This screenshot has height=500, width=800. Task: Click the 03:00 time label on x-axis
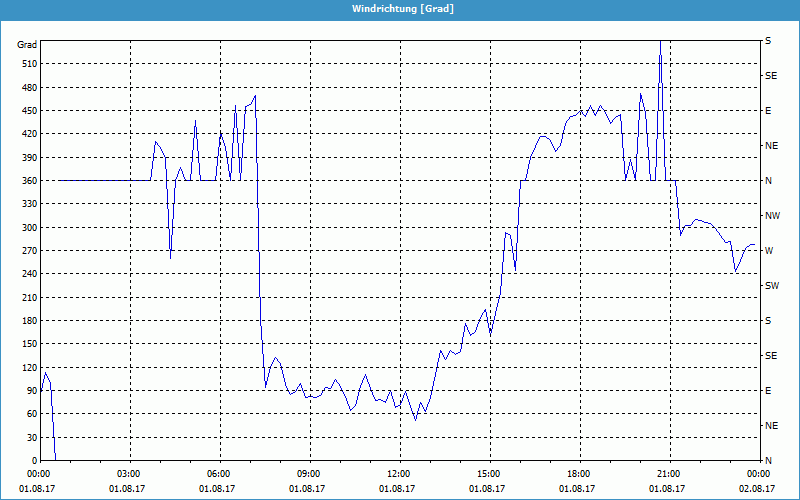(129, 473)
